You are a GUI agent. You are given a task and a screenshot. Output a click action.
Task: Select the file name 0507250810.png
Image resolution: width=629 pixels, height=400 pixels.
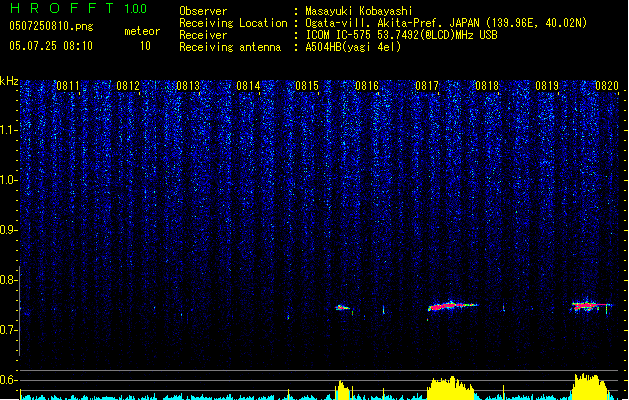click(51, 26)
